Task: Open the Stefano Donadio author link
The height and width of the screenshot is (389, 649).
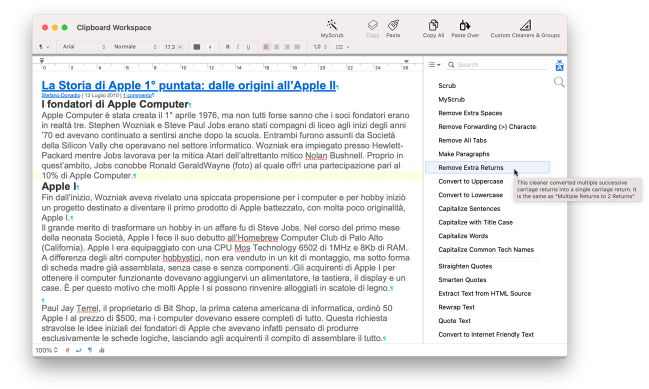Action: 61,95
